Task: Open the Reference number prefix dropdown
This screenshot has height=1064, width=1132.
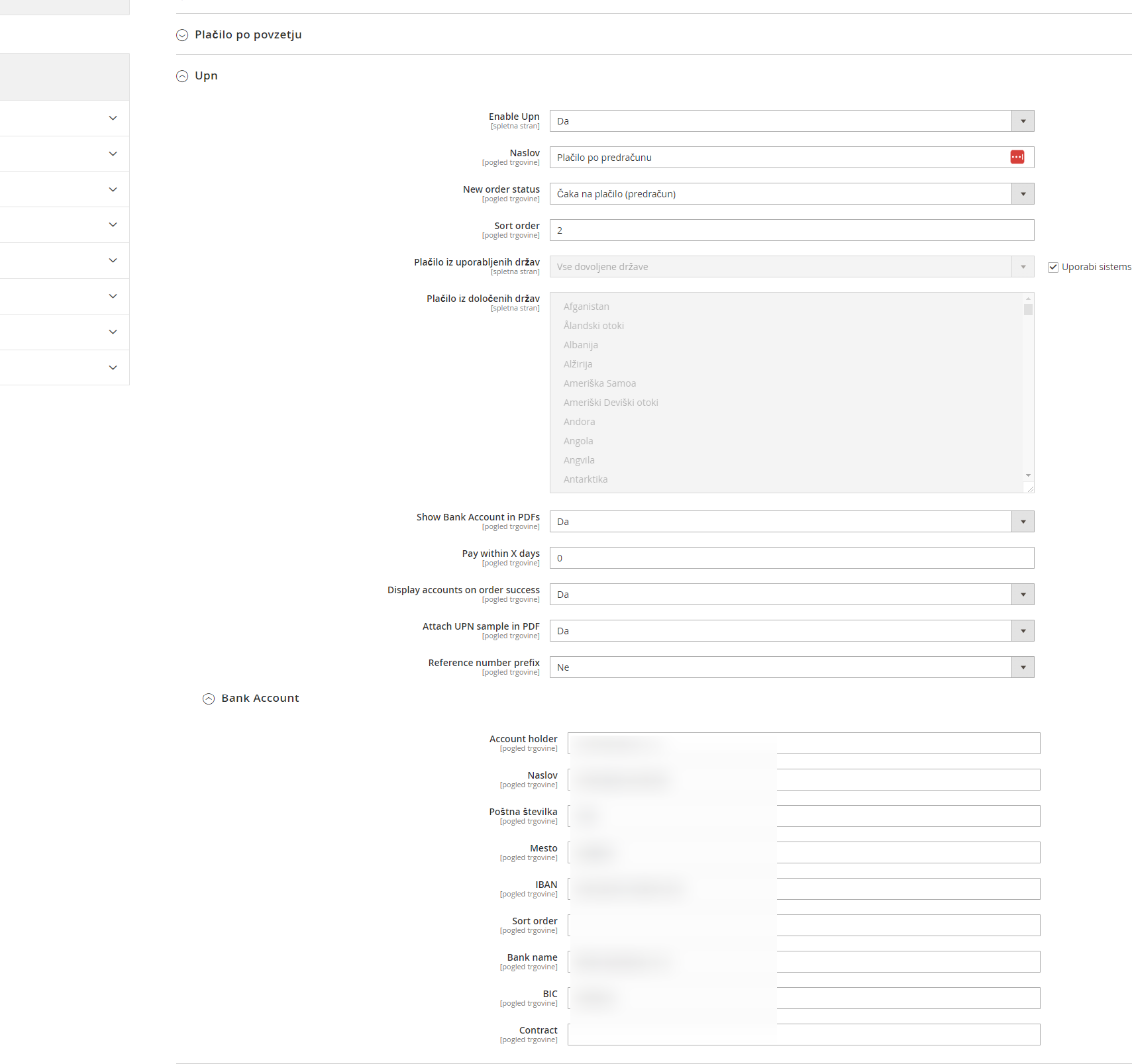Action: point(792,667)
